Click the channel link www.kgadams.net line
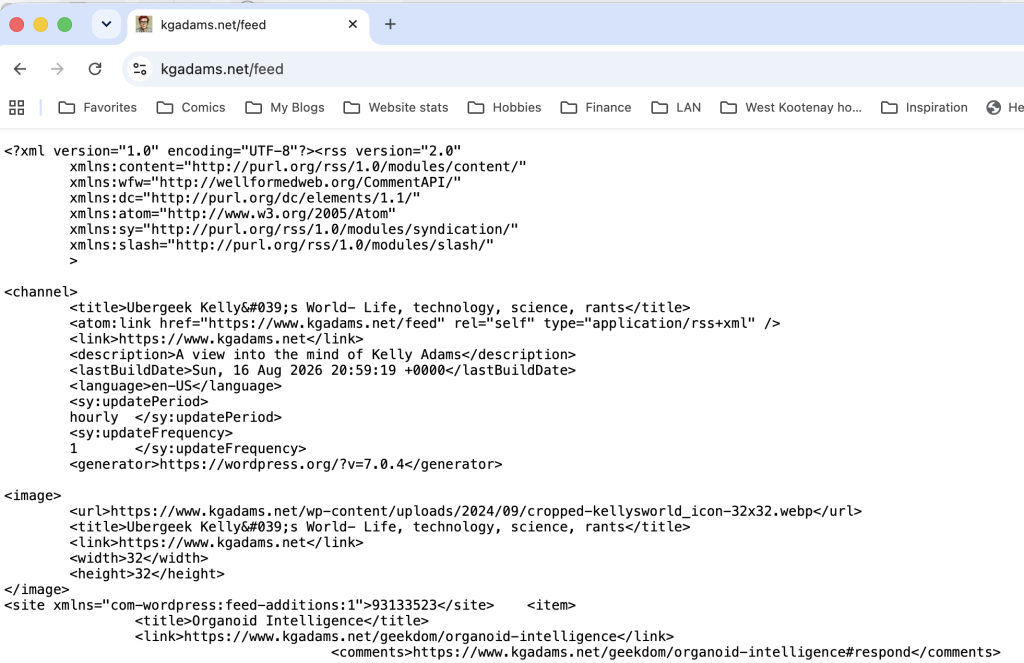Viewport: 1024px width, 663px height. (216, 339)
